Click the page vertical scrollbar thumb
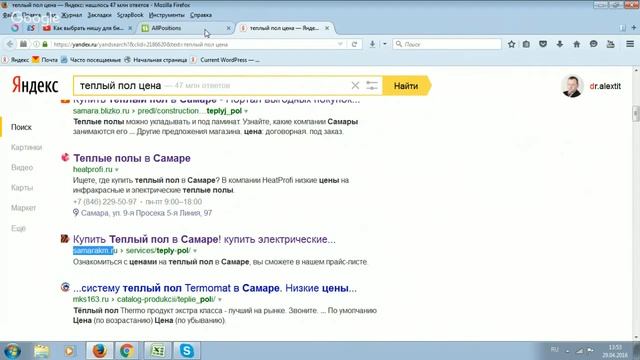 tap(636, 113)
